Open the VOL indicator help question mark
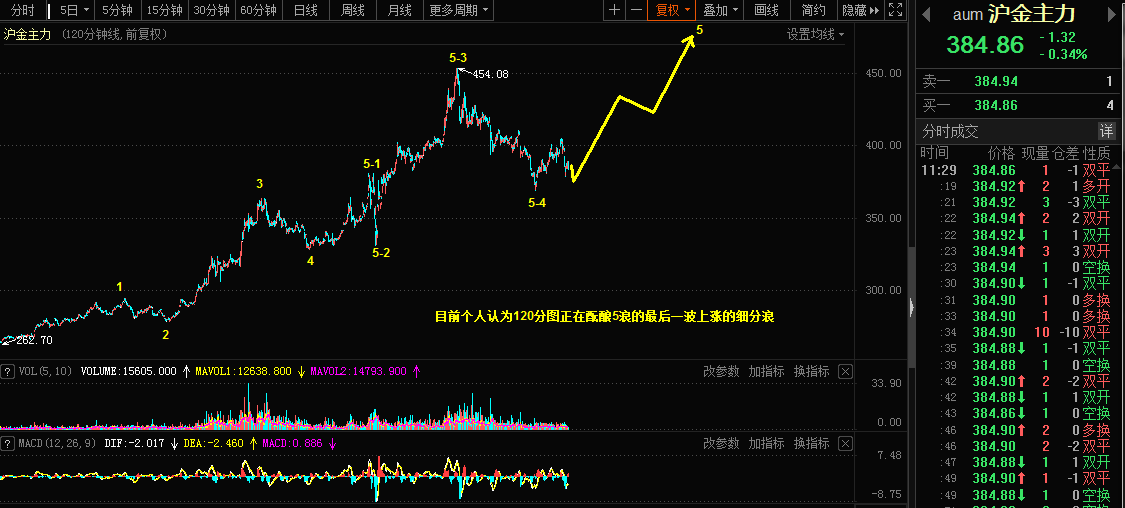 tap(7, 372)
